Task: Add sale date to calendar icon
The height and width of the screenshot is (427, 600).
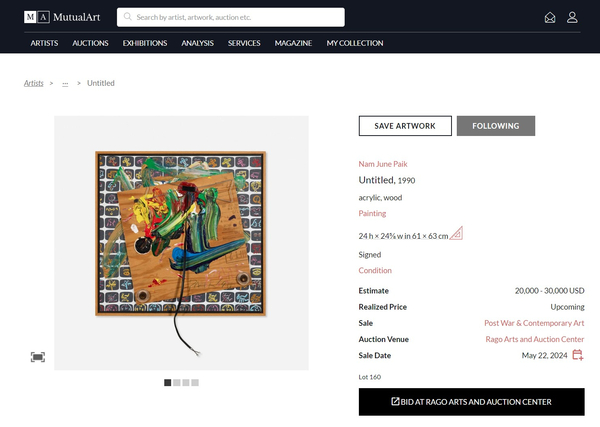Action: coord(578,355)
